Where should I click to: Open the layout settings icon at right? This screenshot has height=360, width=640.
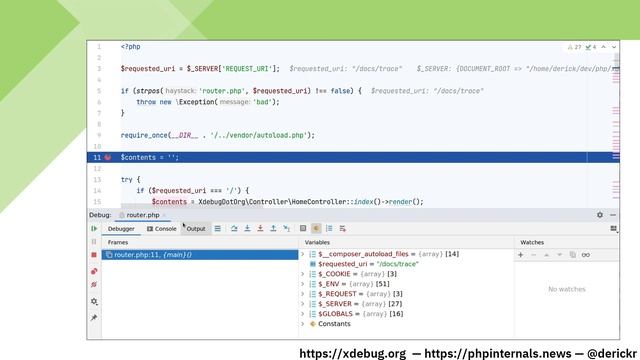click(x=613, y=229)
